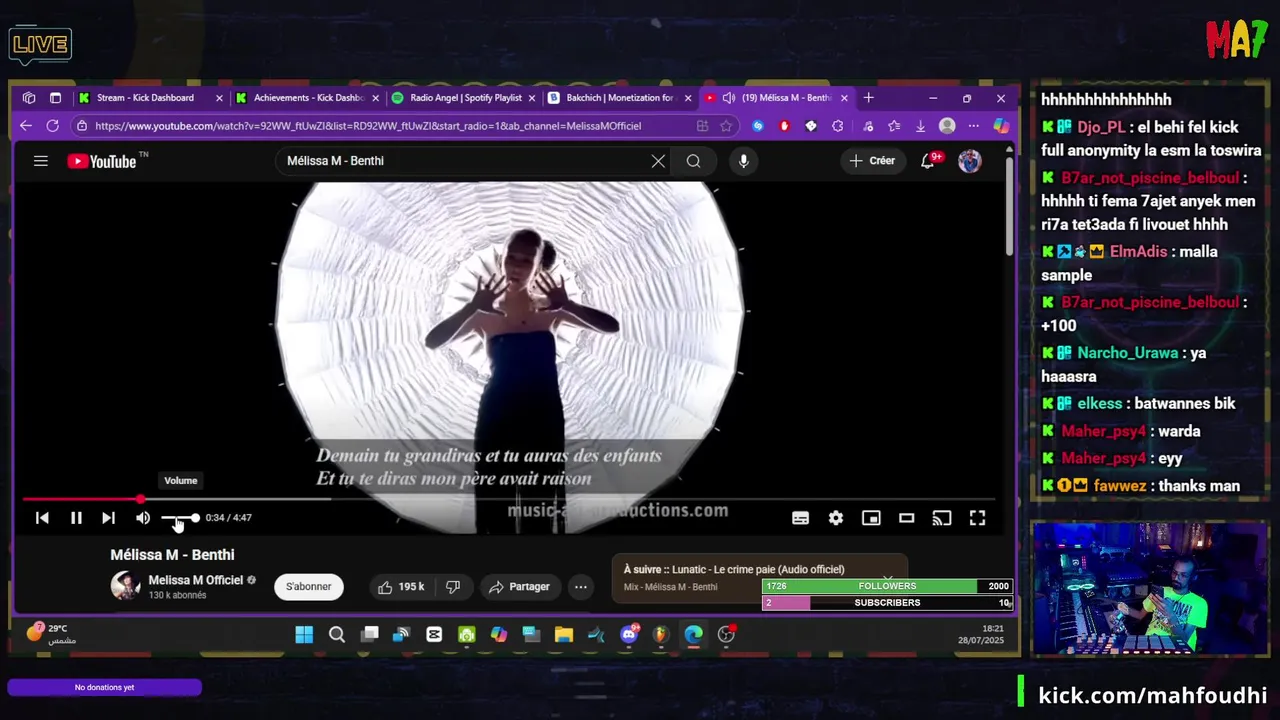Open the weather widget showing 29°C
The width and height of the screenshot is (1280, 720).
click(52, 633)
